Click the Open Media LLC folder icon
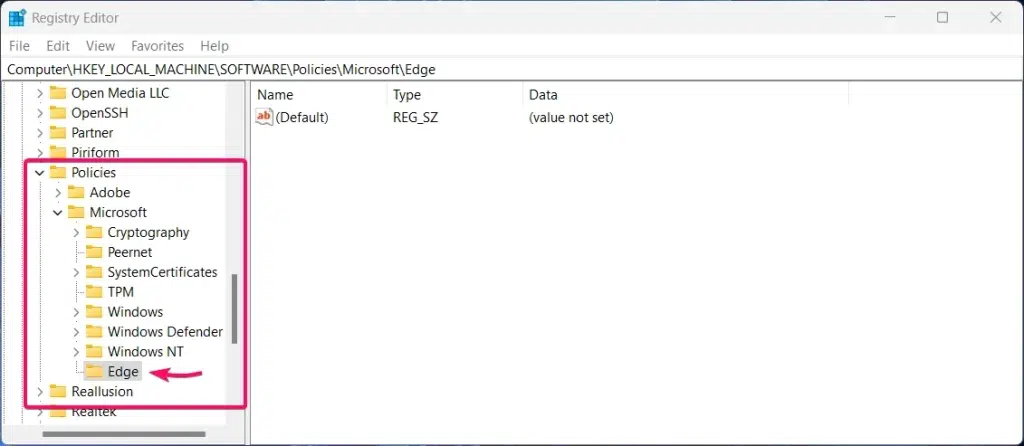Viewport: 1024px width, 446px height. click(x=58, y=93)
